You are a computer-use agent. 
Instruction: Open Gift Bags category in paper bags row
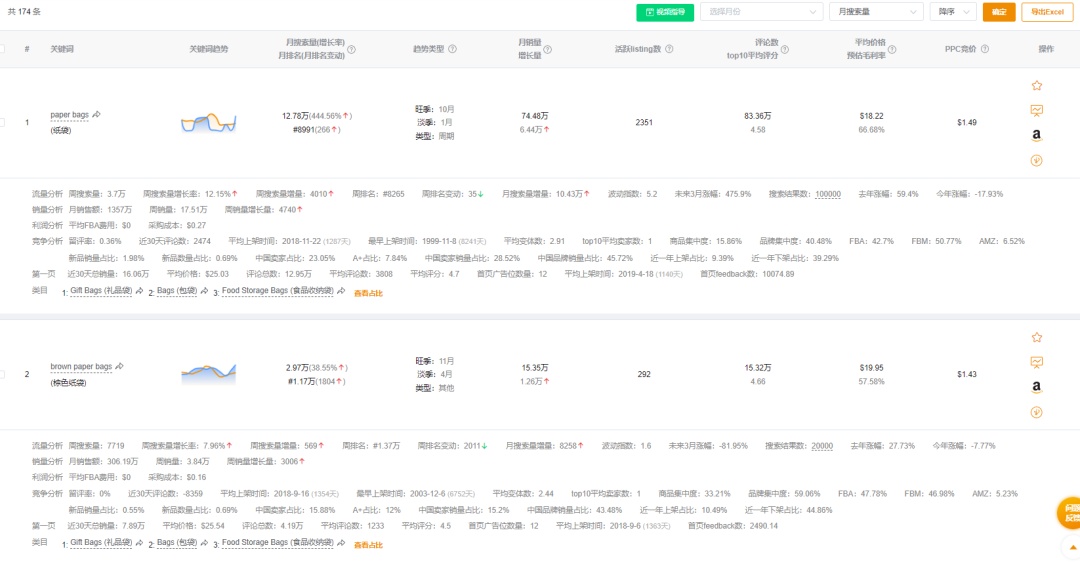pos(101,291)
